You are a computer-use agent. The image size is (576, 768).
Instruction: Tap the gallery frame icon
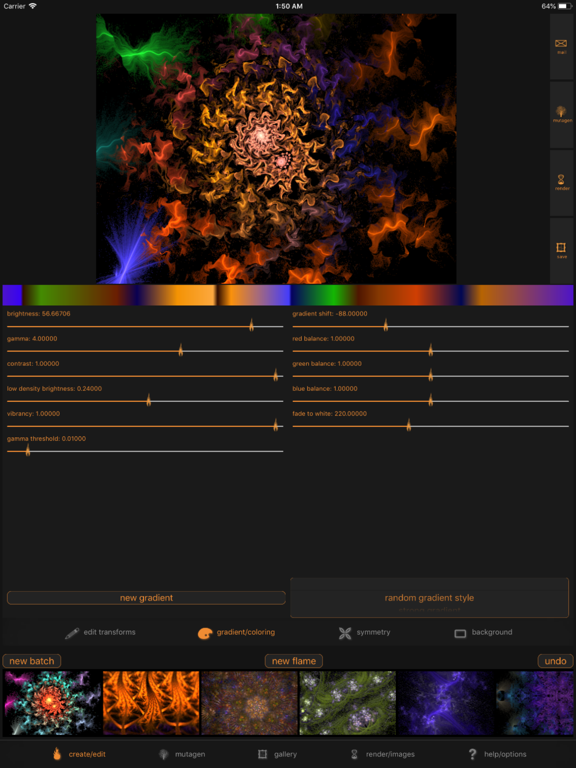(x=263, y=754)
